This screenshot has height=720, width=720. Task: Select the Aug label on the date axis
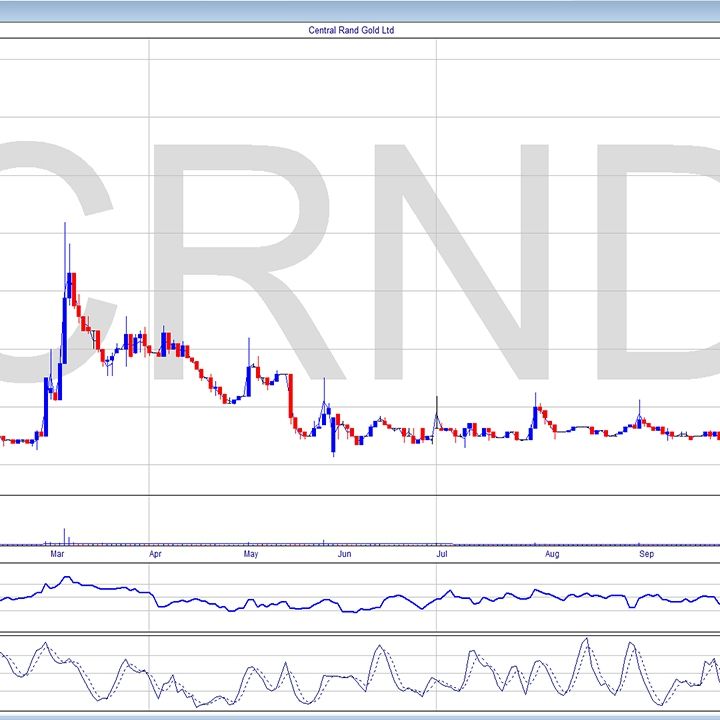tap(550, 553)
